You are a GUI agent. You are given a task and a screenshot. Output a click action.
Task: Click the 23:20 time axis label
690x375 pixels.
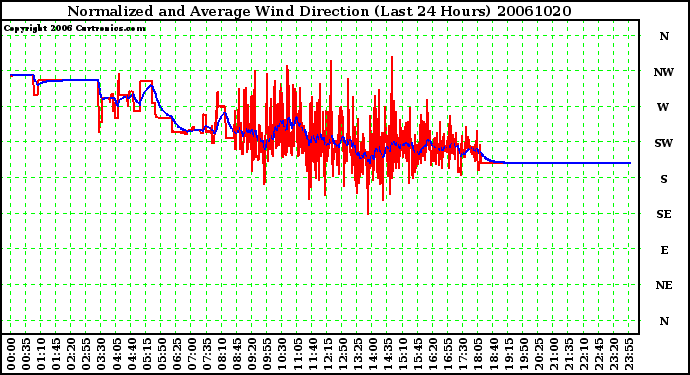tap(613, 354)
